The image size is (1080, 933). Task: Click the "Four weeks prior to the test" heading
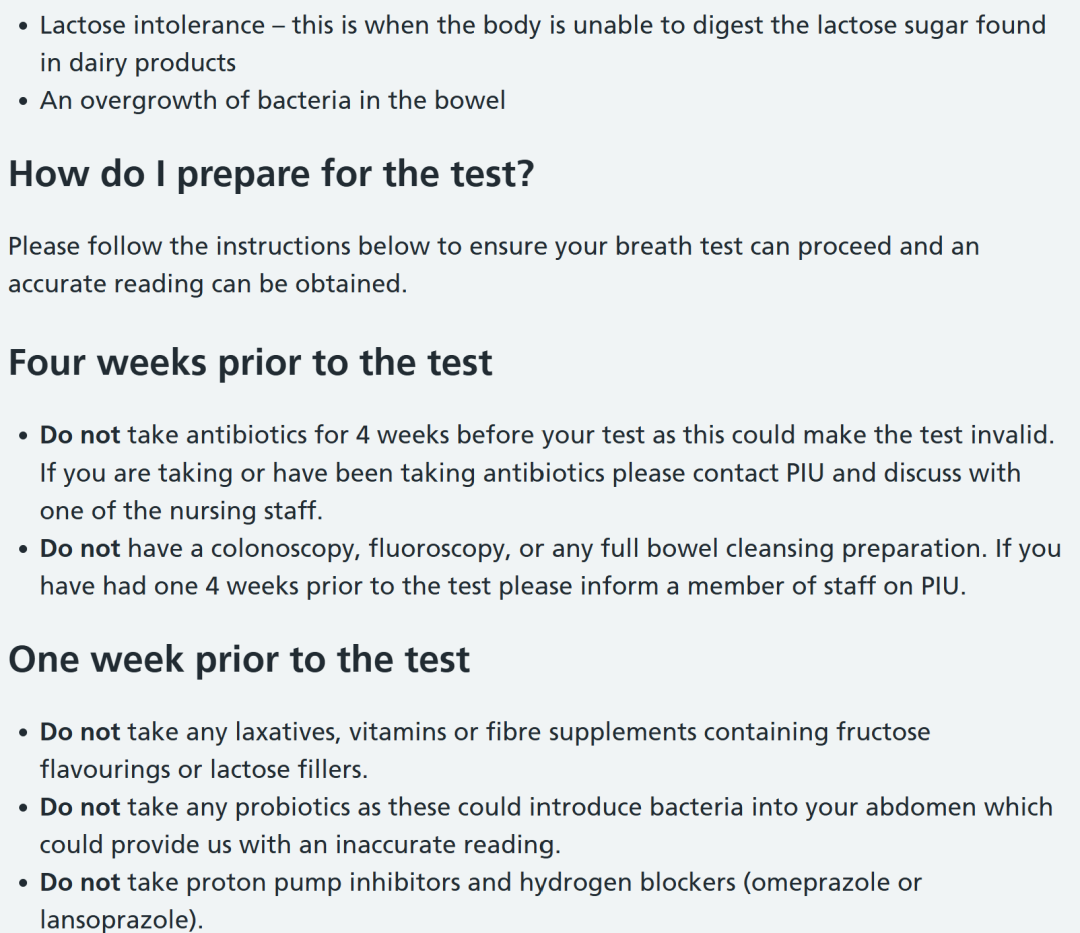[x=250, y=363]
